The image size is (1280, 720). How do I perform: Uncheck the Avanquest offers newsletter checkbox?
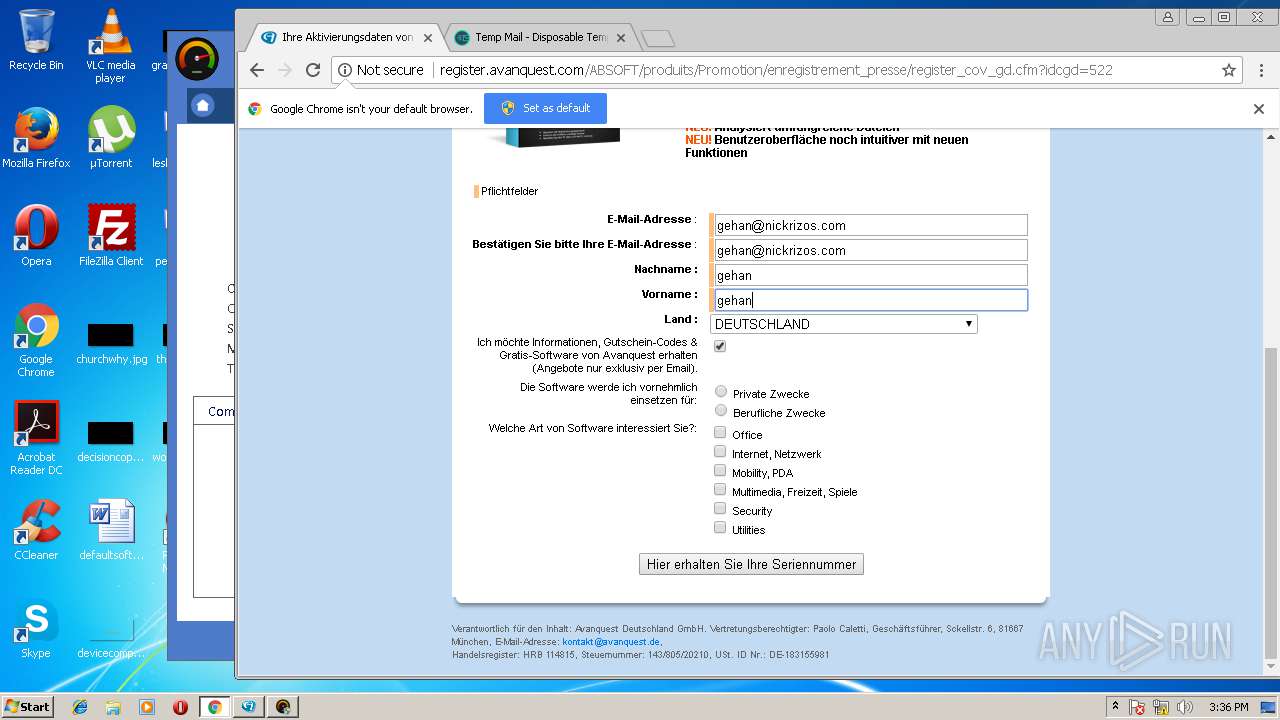(720, 346)
